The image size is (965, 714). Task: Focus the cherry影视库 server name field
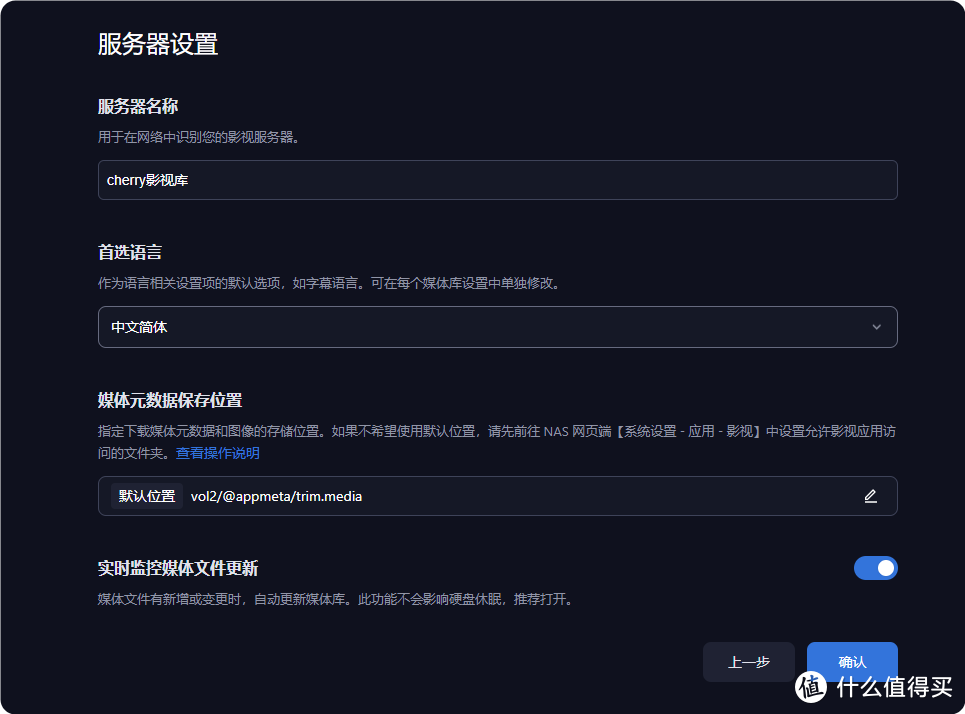pos(497,180)
